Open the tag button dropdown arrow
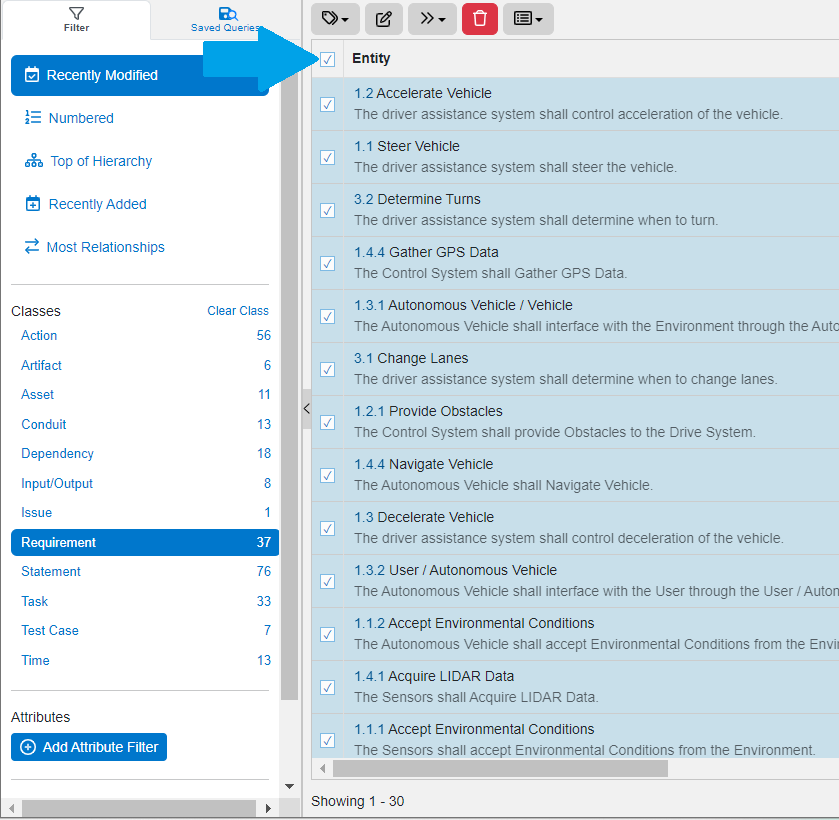This screenshot has height=820, width=839. 346,19
